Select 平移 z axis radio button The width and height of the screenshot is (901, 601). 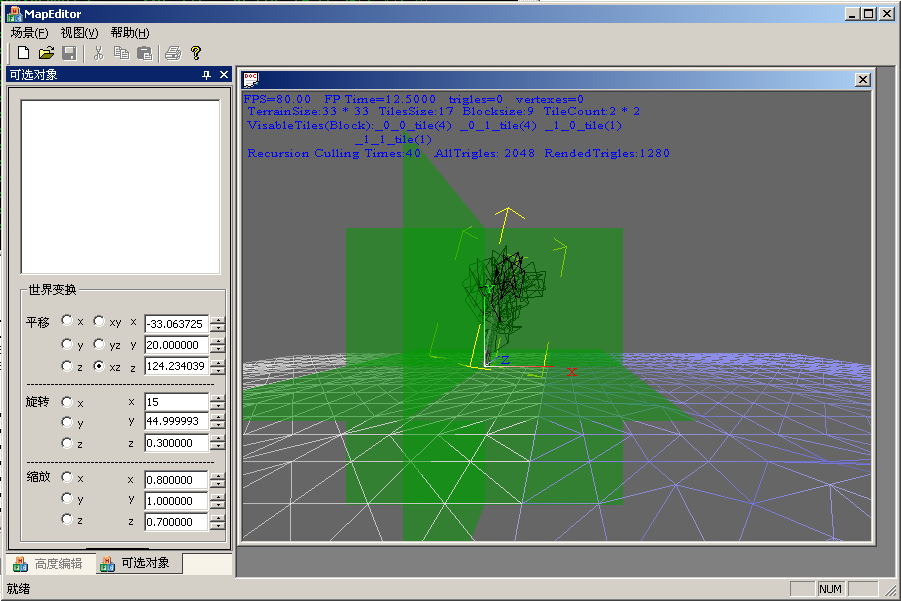click(x=67, y=366)
